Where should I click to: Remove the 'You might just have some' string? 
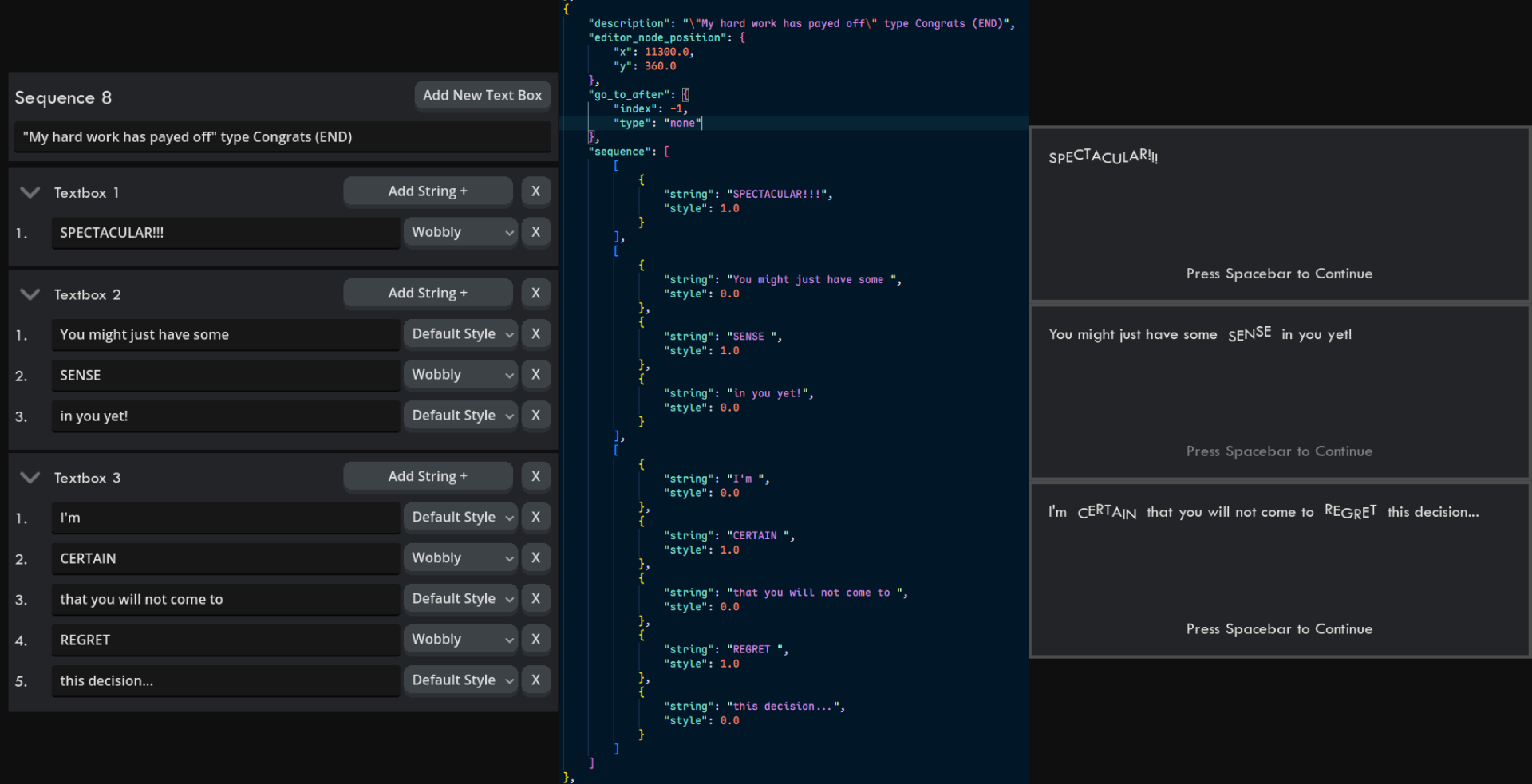pyautogui.click(x=535, y=334)
